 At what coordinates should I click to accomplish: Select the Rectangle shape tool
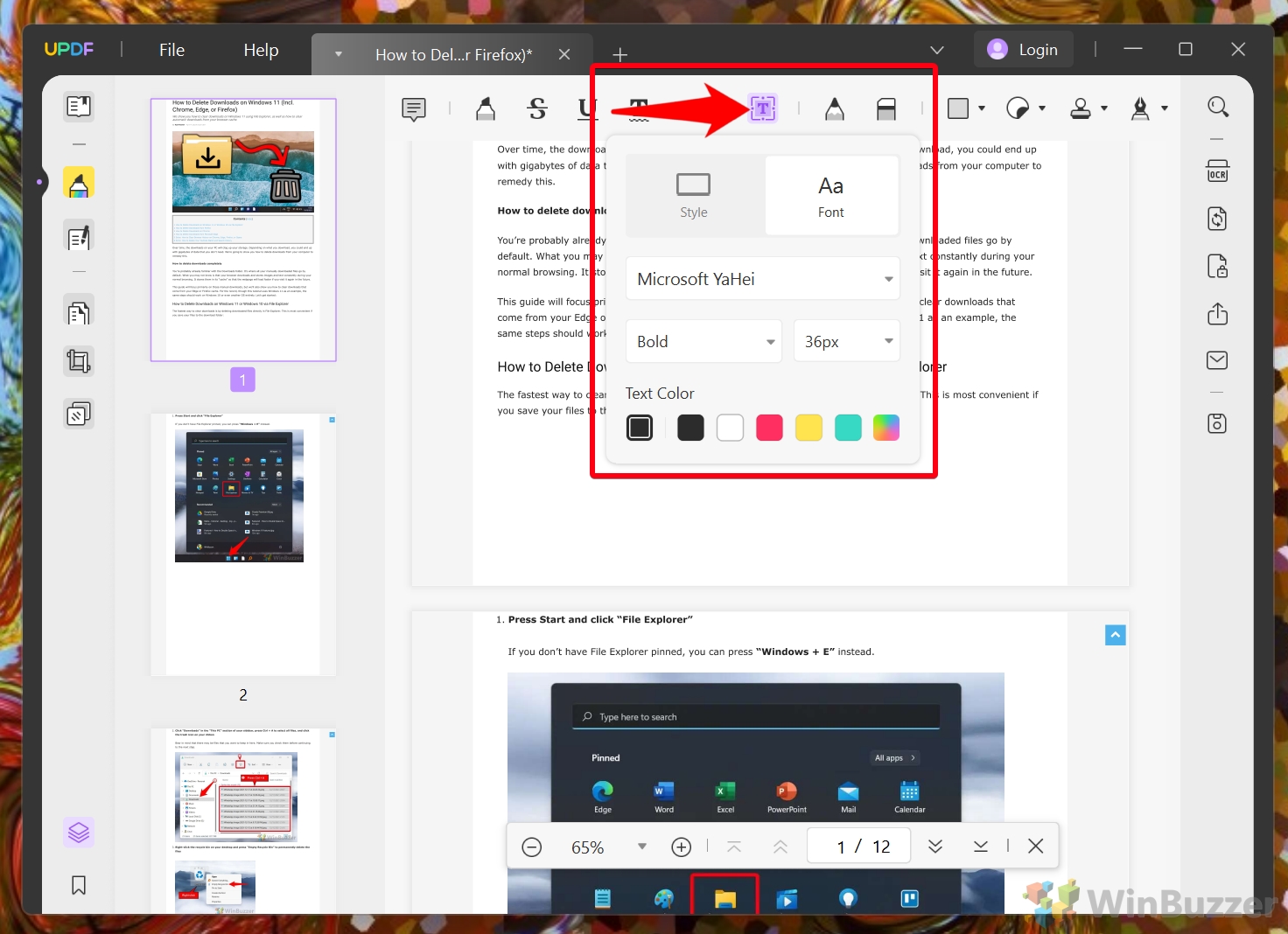(959, 108)
